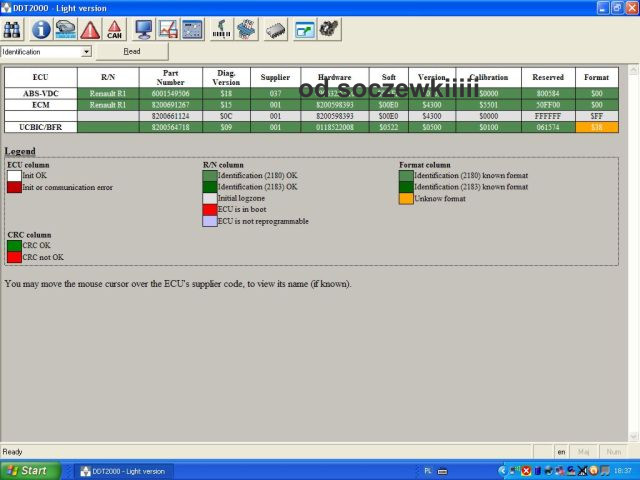Click part number 6001549506
The width and height of the screenshot is (640, 480).
[x=171, y=93]
